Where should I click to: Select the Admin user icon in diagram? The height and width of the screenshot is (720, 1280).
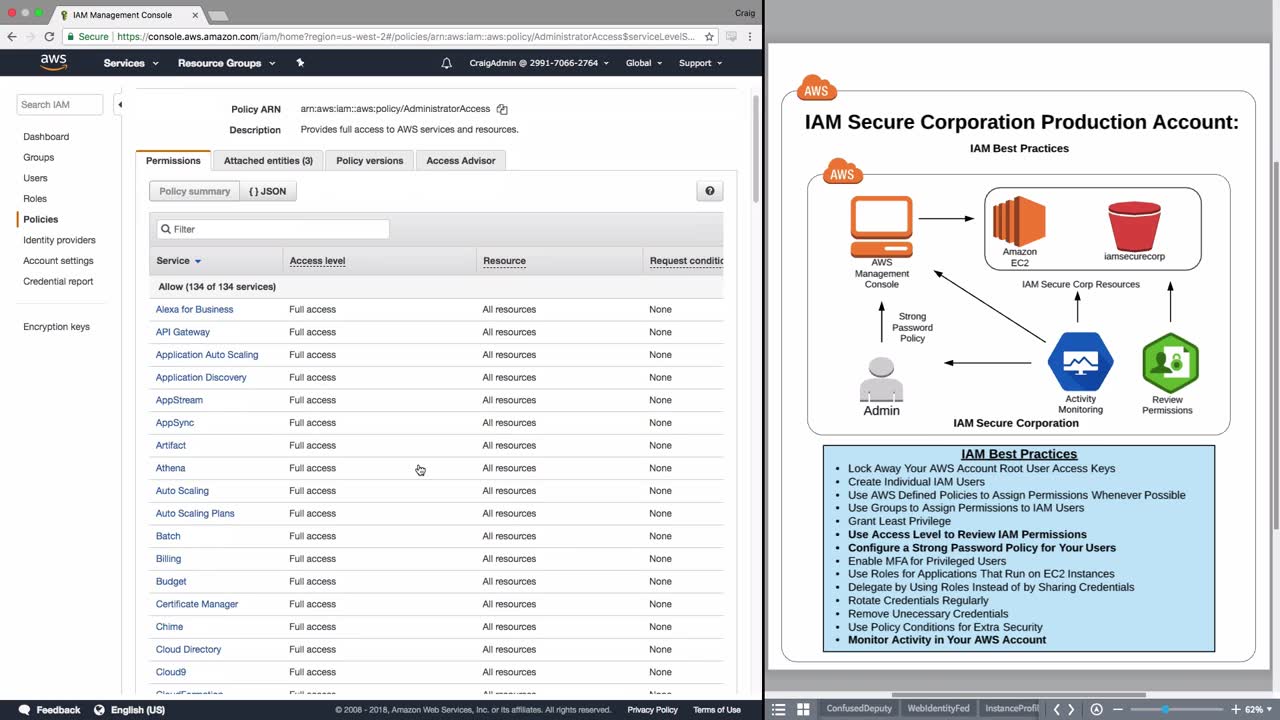pos(881,379)
